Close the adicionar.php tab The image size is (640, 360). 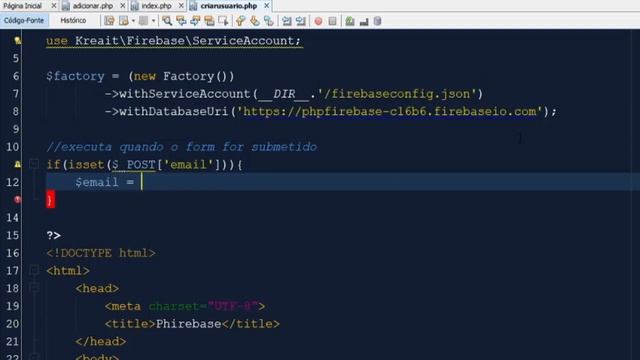click(123, 6)
